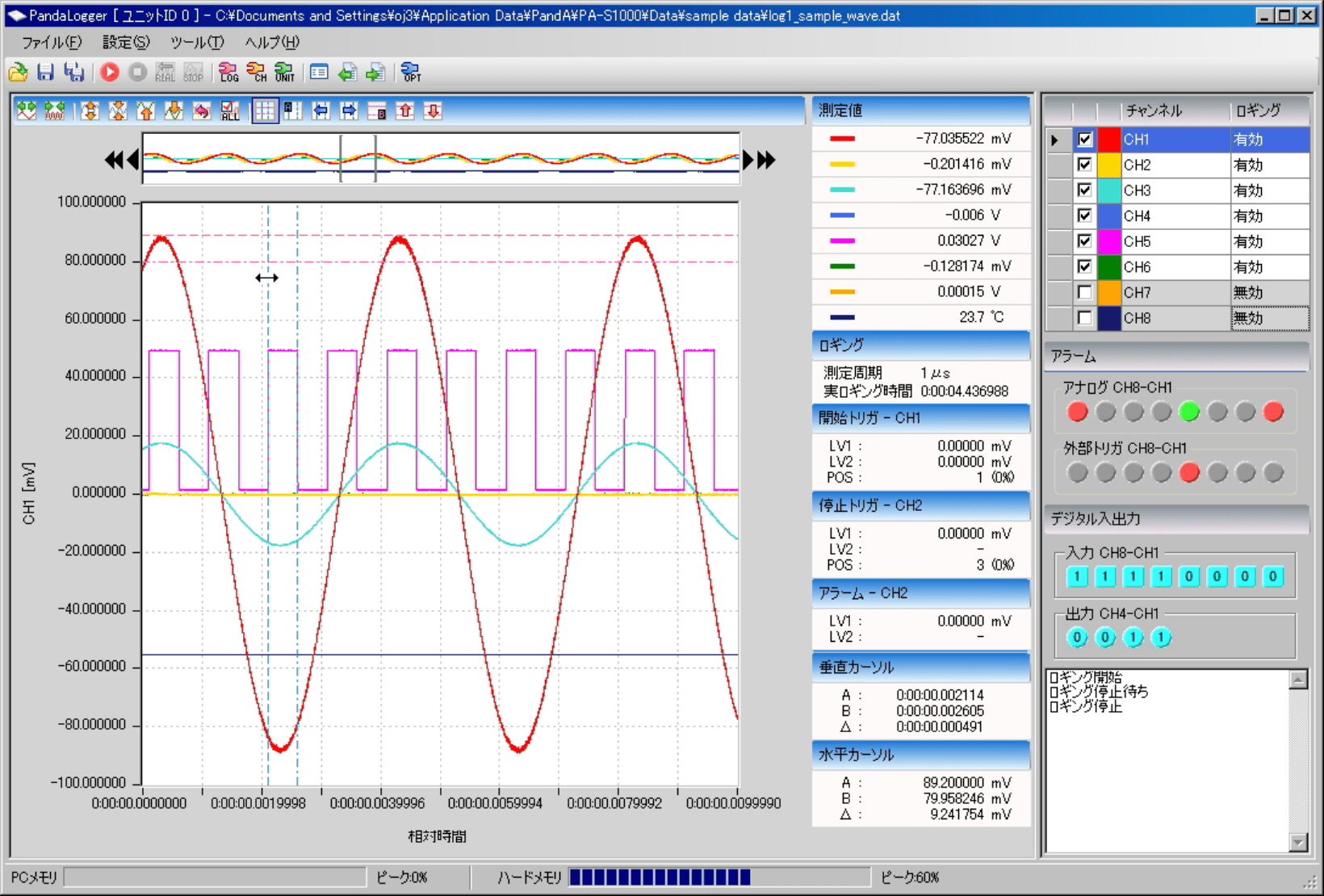Viewport: 1324px width, 896px height.
Task: Uncheck the CH1 channel checkbox
Action: click(x=1085, y=139)
